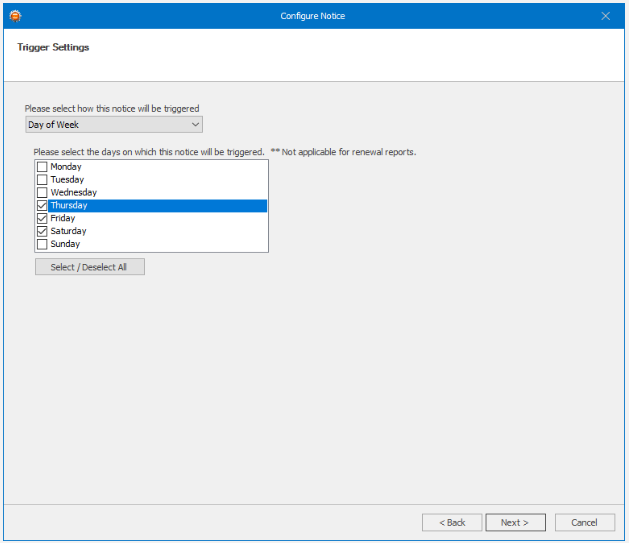Image resolution: width=629 pixels, height=543 pixels.
Task: Uncheck the Thursday checkbox
Action: [42, 205]
